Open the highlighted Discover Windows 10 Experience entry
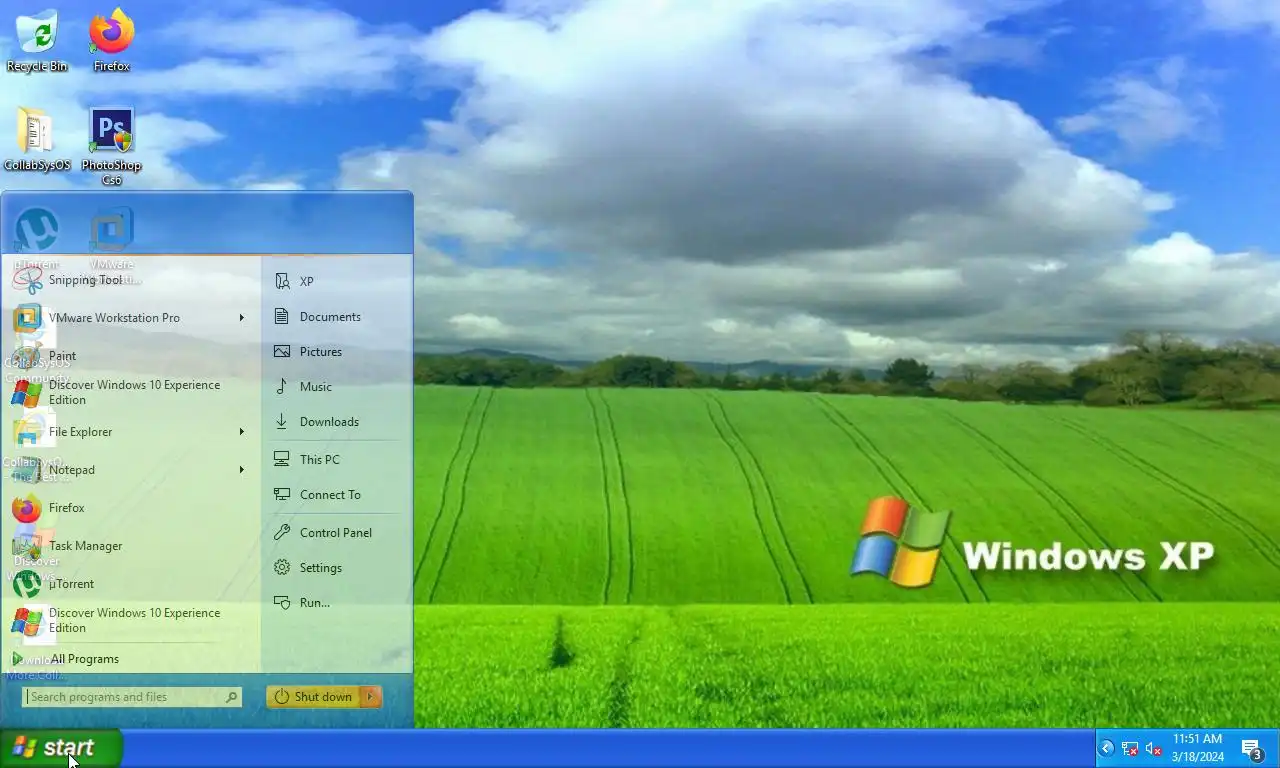This screenshot has width=1280, height=768. [132, 621]
